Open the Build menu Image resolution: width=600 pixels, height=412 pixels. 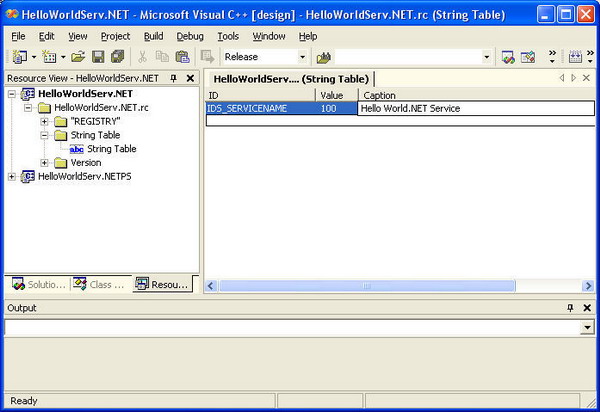coord(153,36)
